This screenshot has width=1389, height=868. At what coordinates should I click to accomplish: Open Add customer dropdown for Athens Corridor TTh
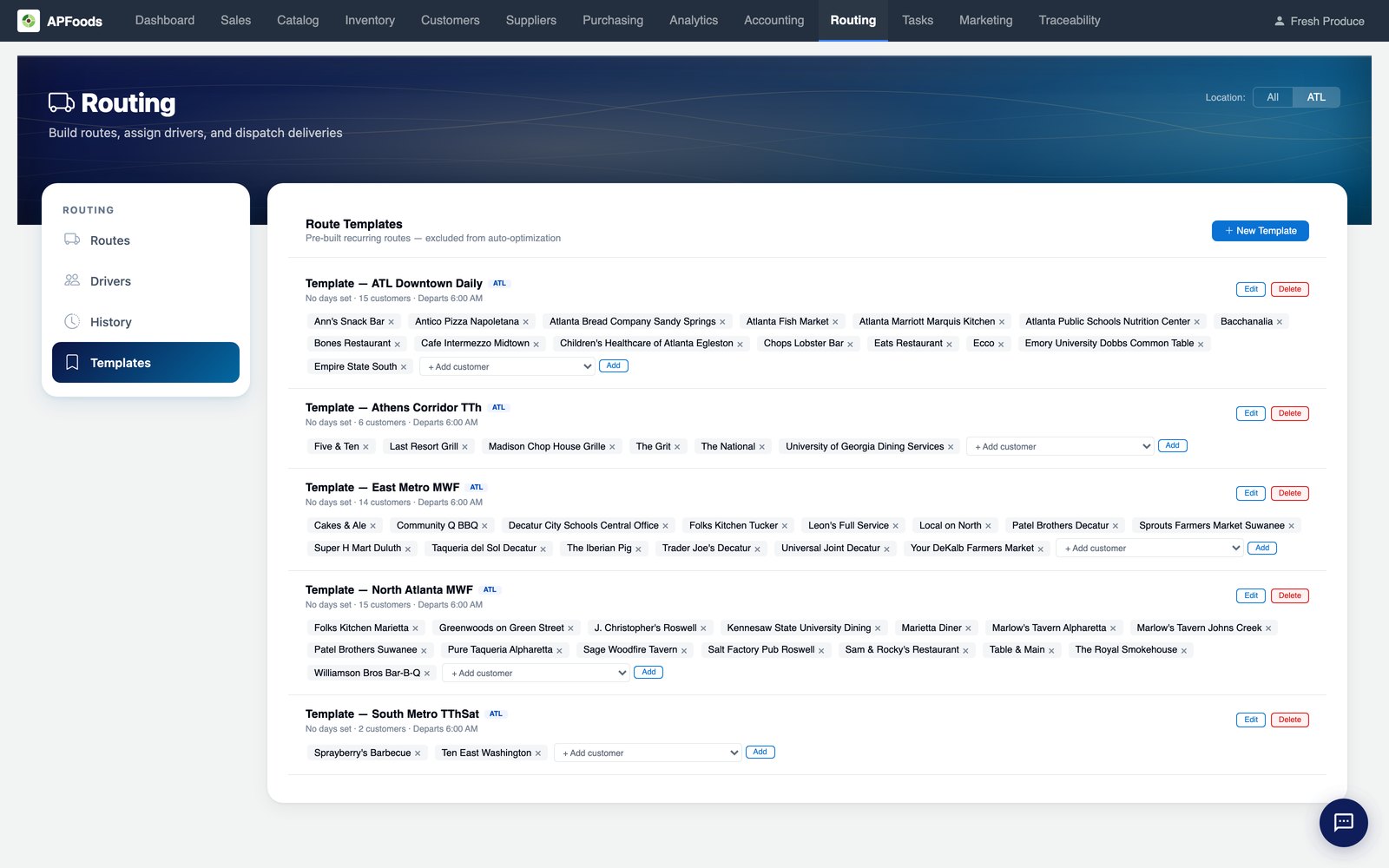click(x=1060, y=446)
